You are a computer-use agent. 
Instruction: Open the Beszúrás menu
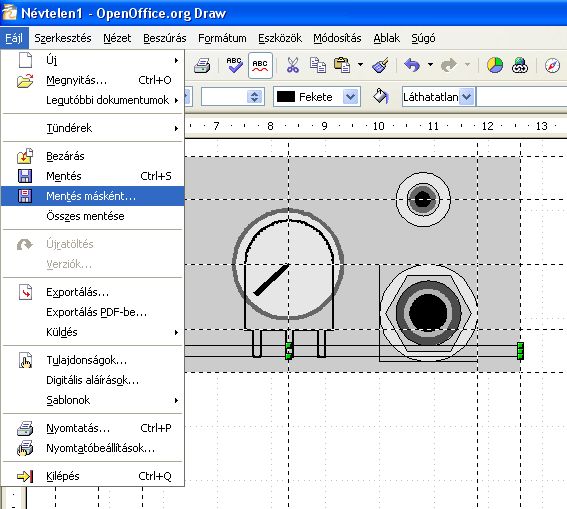click(x=165, y=38)
